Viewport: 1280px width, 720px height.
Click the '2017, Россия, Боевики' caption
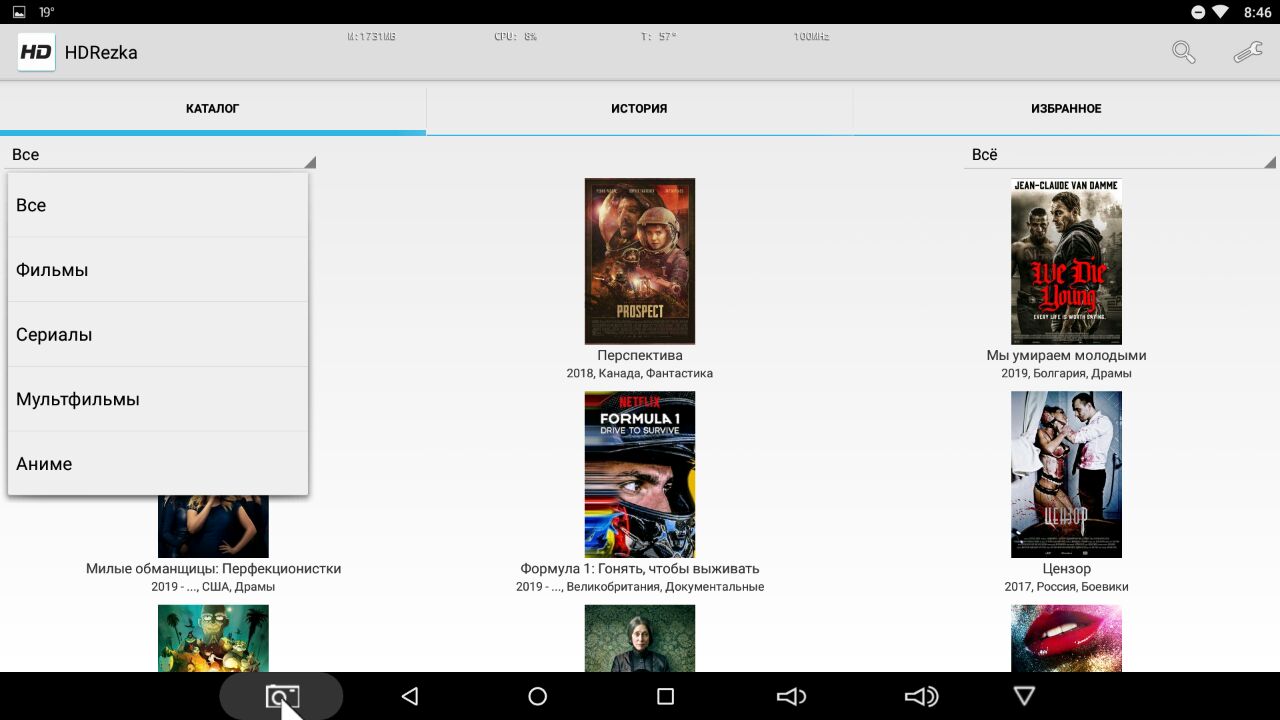(x=1066, y=587)
